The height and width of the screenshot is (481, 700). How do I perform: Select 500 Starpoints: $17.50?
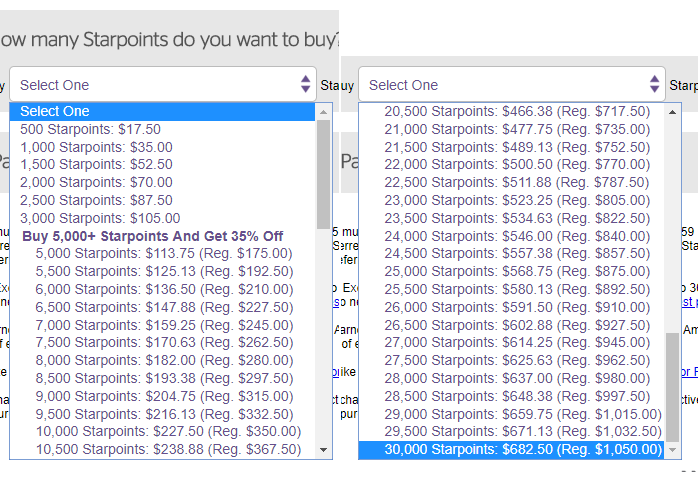[162, 129]
